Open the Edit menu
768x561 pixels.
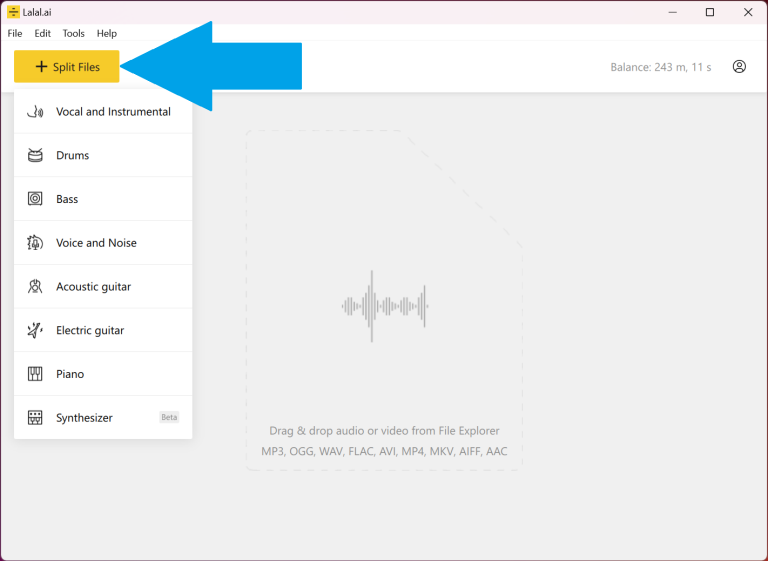[x=42, y=33]
